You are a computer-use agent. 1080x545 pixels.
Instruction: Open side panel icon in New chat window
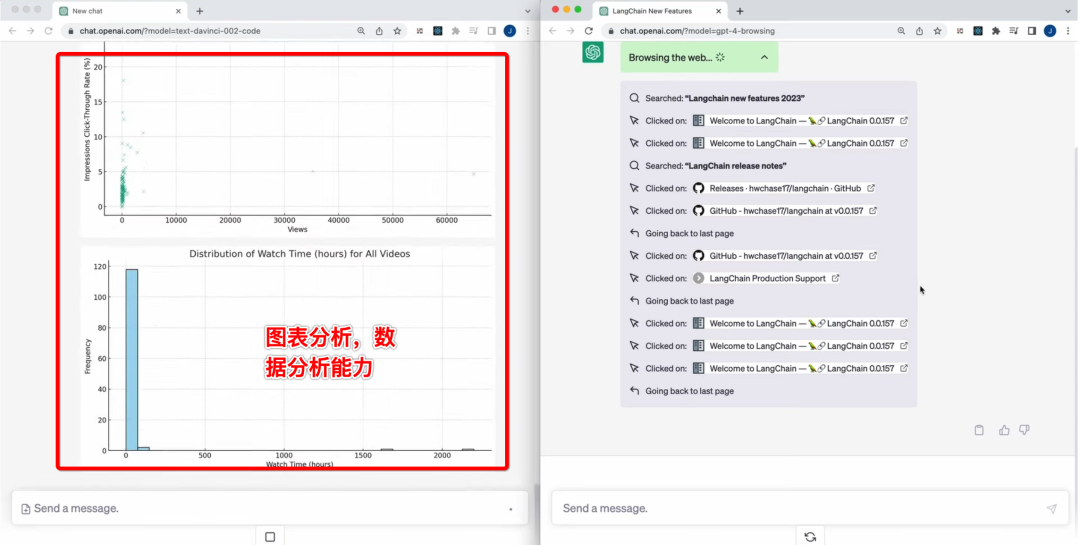point(491,31)
